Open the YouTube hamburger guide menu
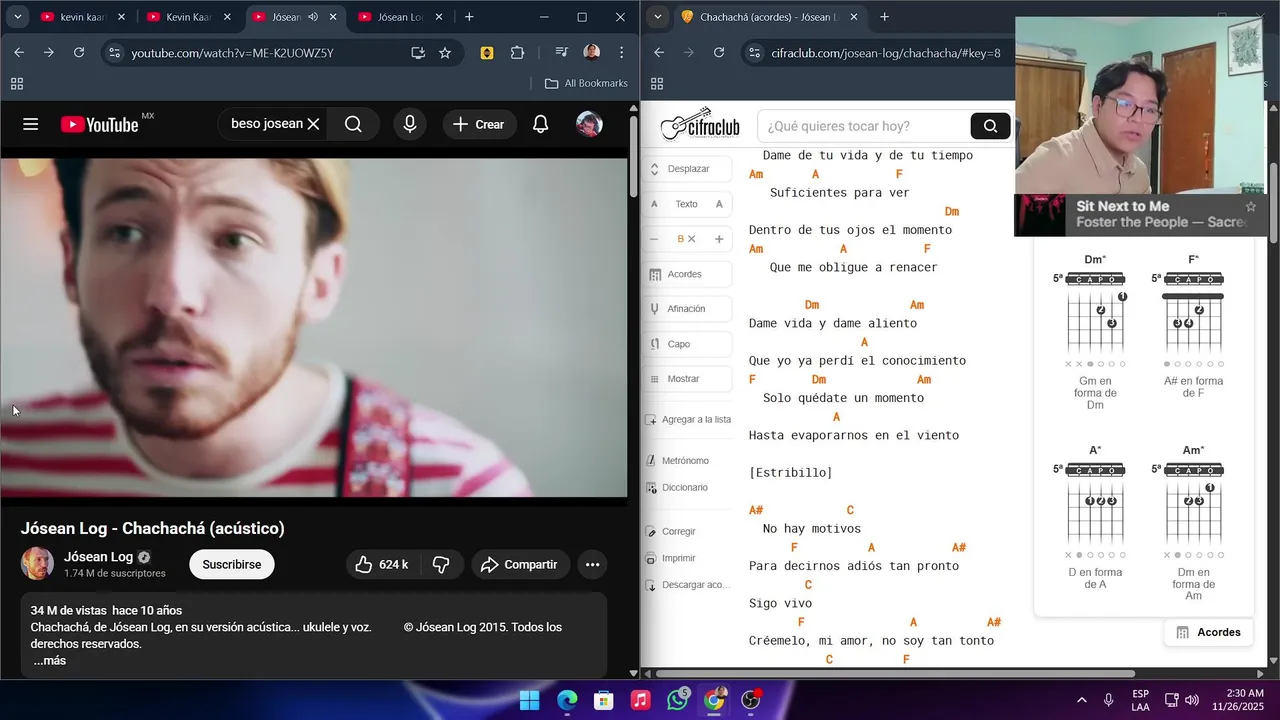1280x720 pixels. (x=31, y=124)
